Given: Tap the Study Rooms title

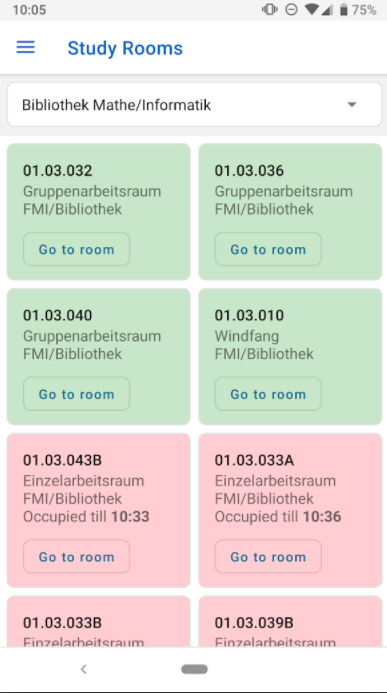Looking at the screenshot, I should point(125,48).
